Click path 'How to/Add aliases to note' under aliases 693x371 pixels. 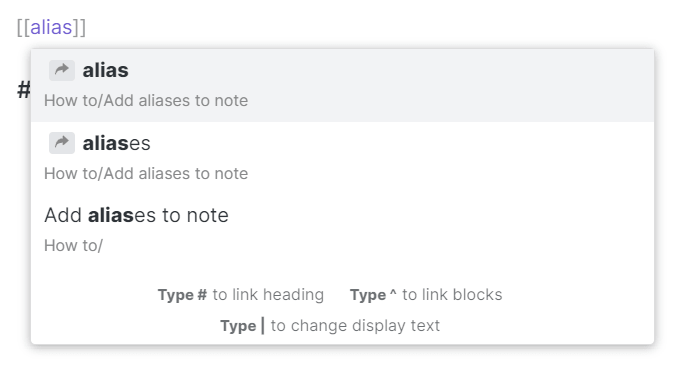coord(146,174)
